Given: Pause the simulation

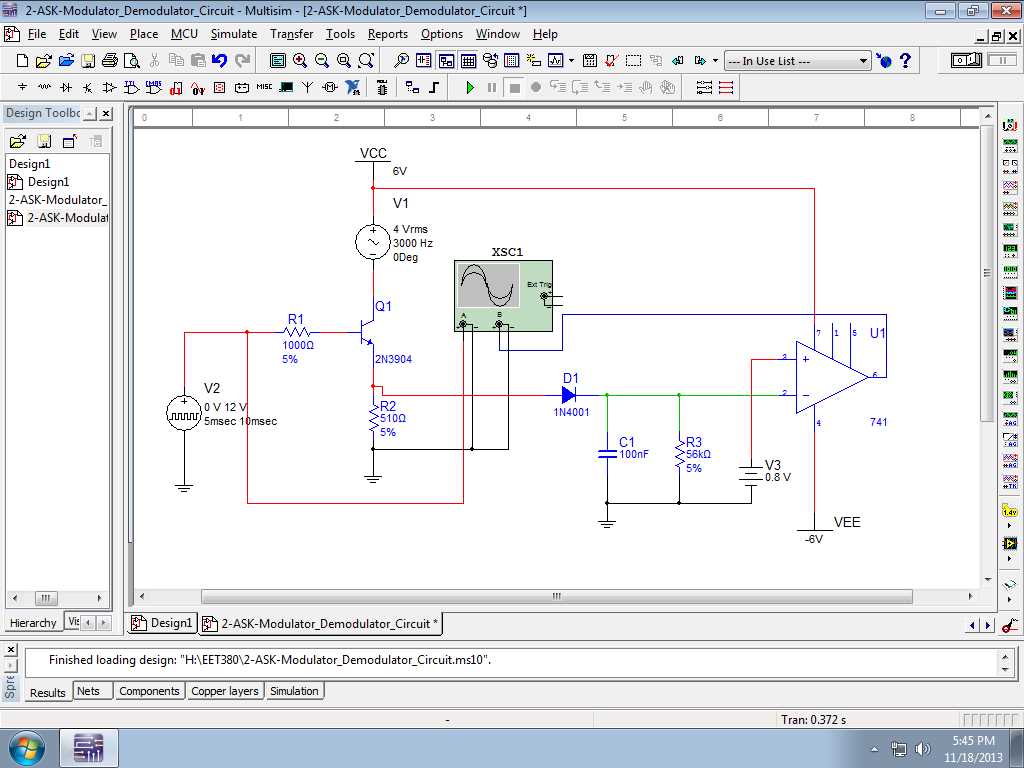Looking at the screenshot, I should (492, 87).
